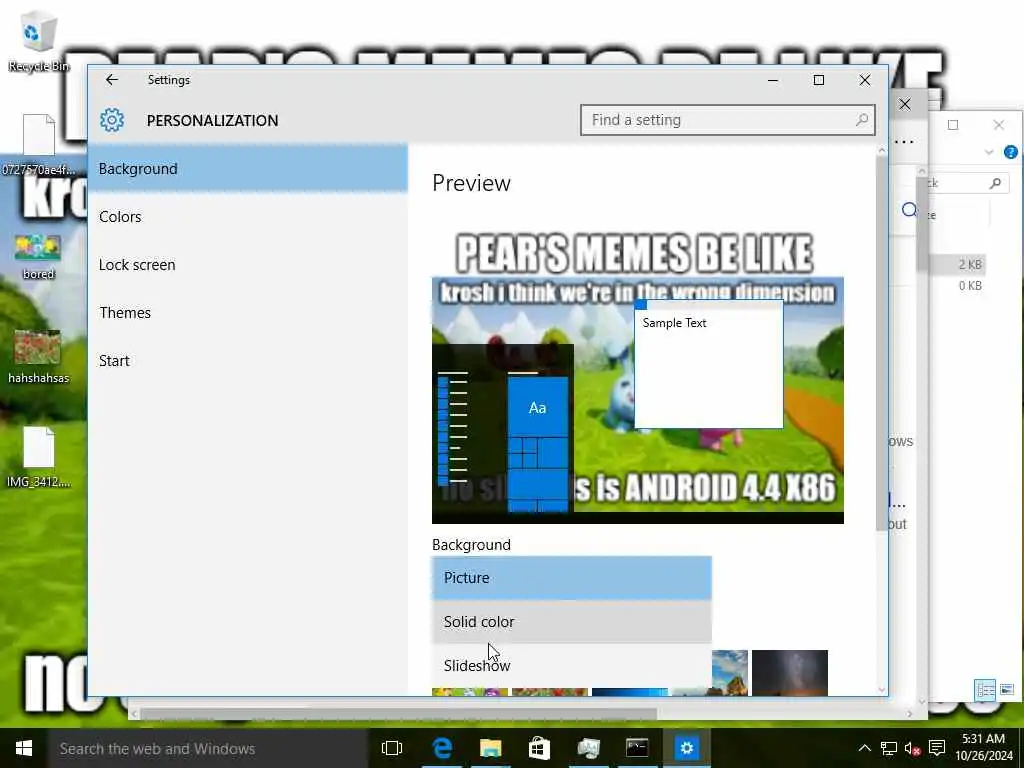Choose Slideshow in the Background dropdown

click(572, 665)
